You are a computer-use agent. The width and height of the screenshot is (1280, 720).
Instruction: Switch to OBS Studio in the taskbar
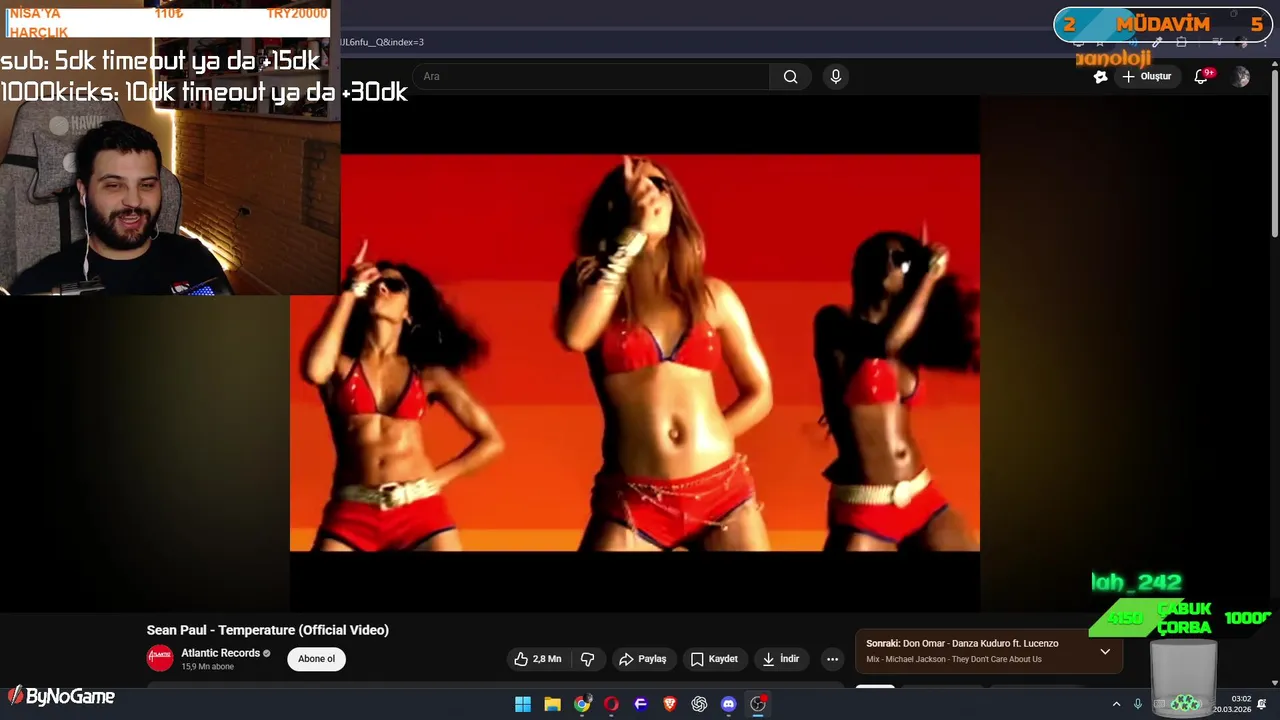pyautogui.click(x=758, y=704)
